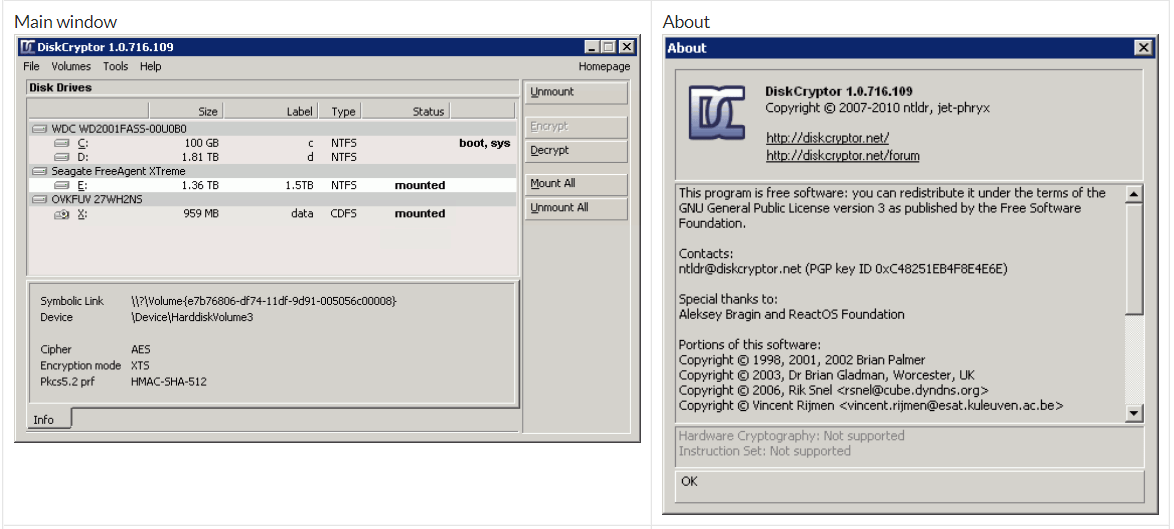Click the About scrollbar down arrow
This screenshot has width=1174, height=529.
1134,413
